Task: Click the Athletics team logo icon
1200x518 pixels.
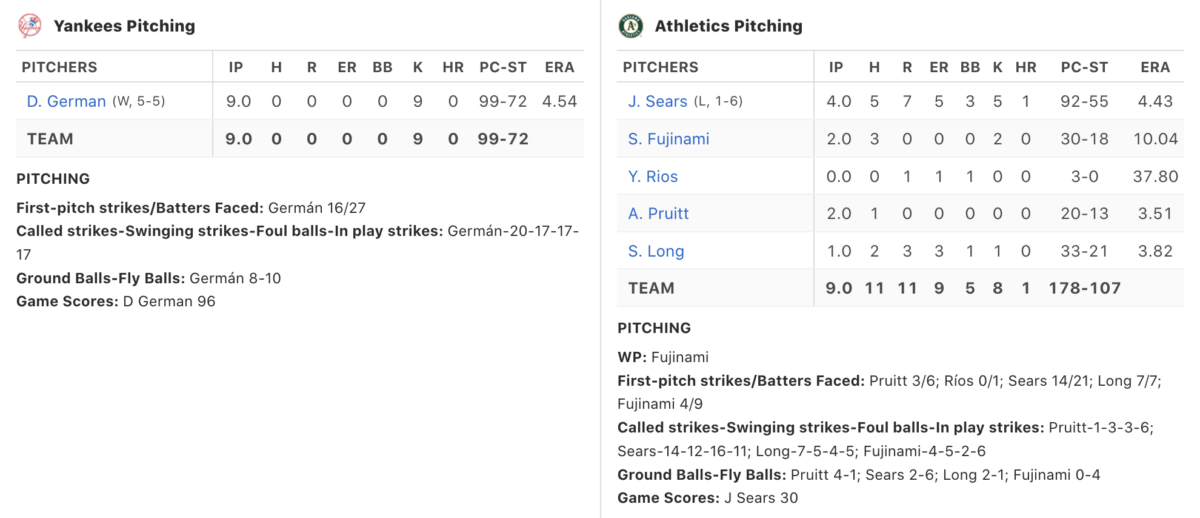Action: click(630, 25)
